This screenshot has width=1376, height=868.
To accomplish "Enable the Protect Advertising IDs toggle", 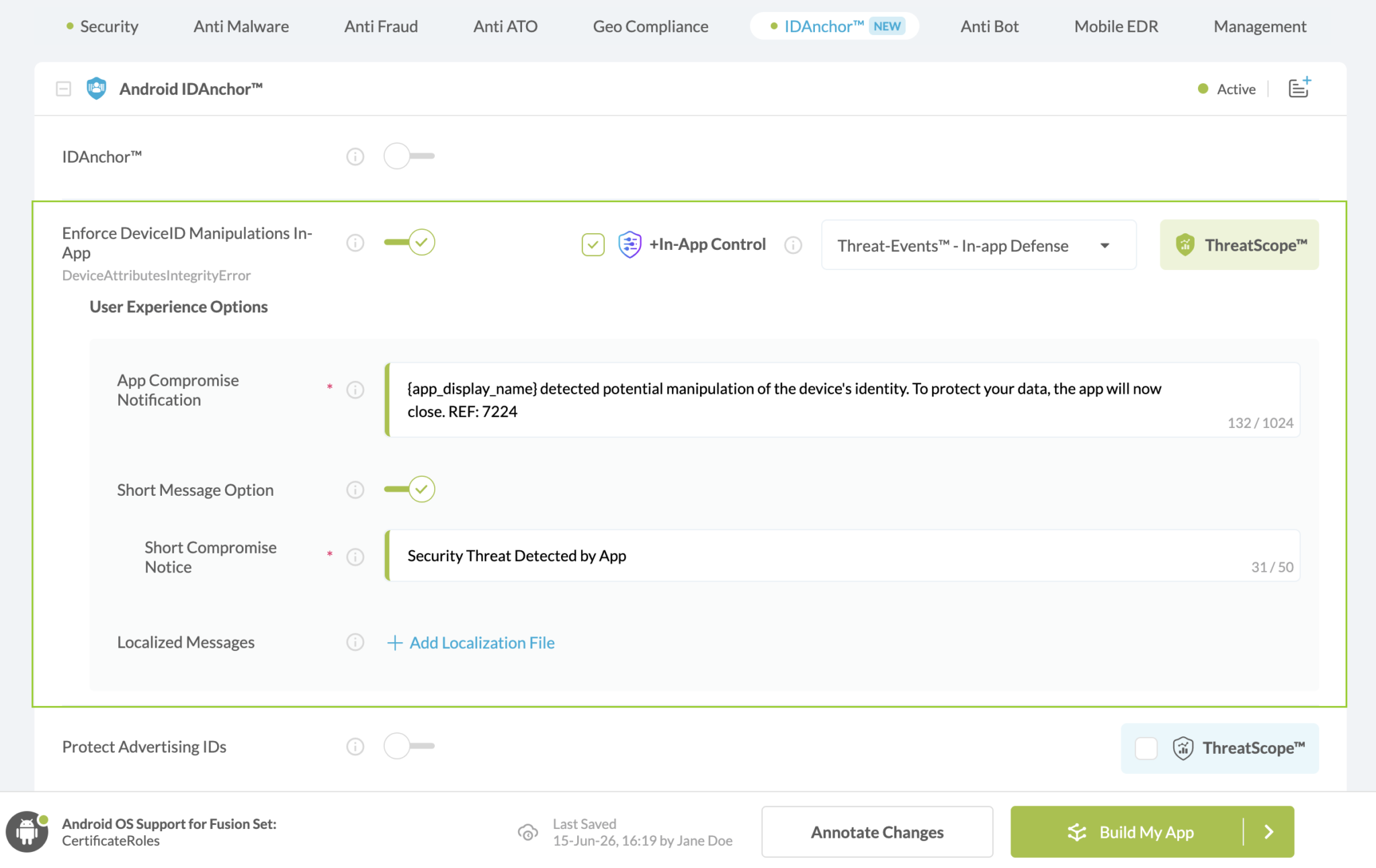I will (409, 746).
